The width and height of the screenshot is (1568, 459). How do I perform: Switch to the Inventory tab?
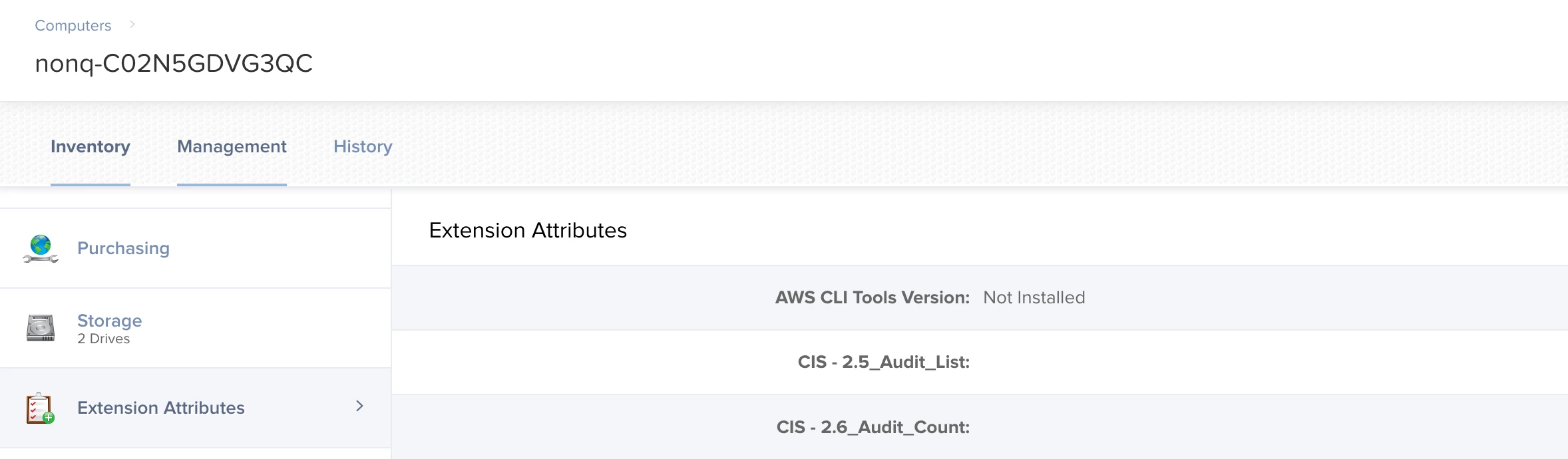[91, 146]
